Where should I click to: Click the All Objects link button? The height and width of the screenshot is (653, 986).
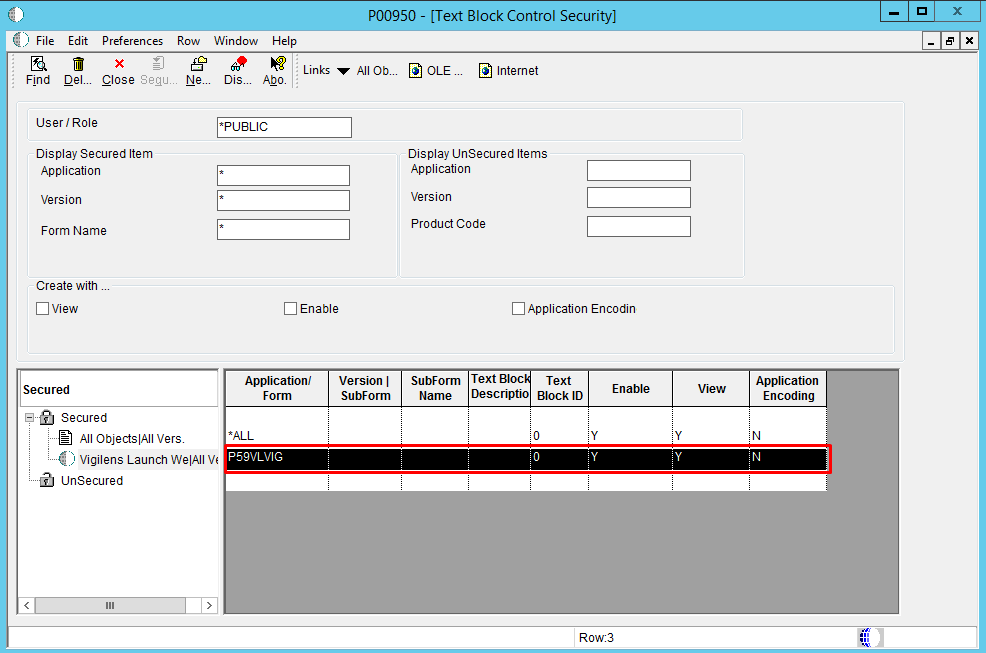(377, 71)
